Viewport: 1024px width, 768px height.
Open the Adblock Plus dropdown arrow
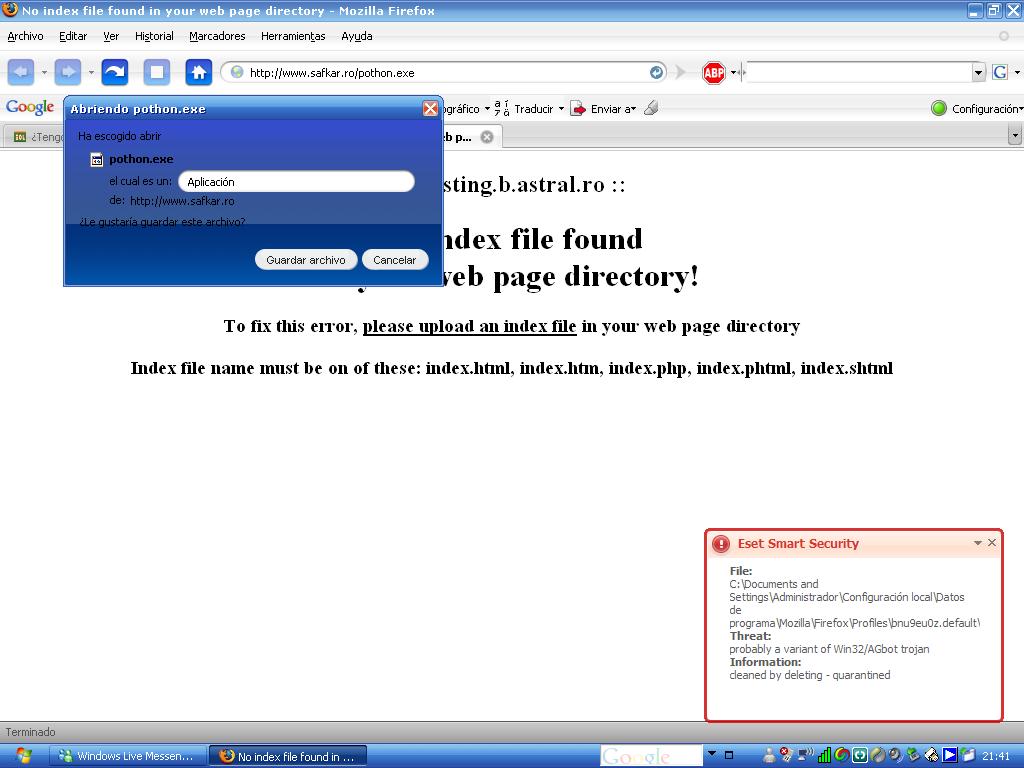[x=733, y=72]
